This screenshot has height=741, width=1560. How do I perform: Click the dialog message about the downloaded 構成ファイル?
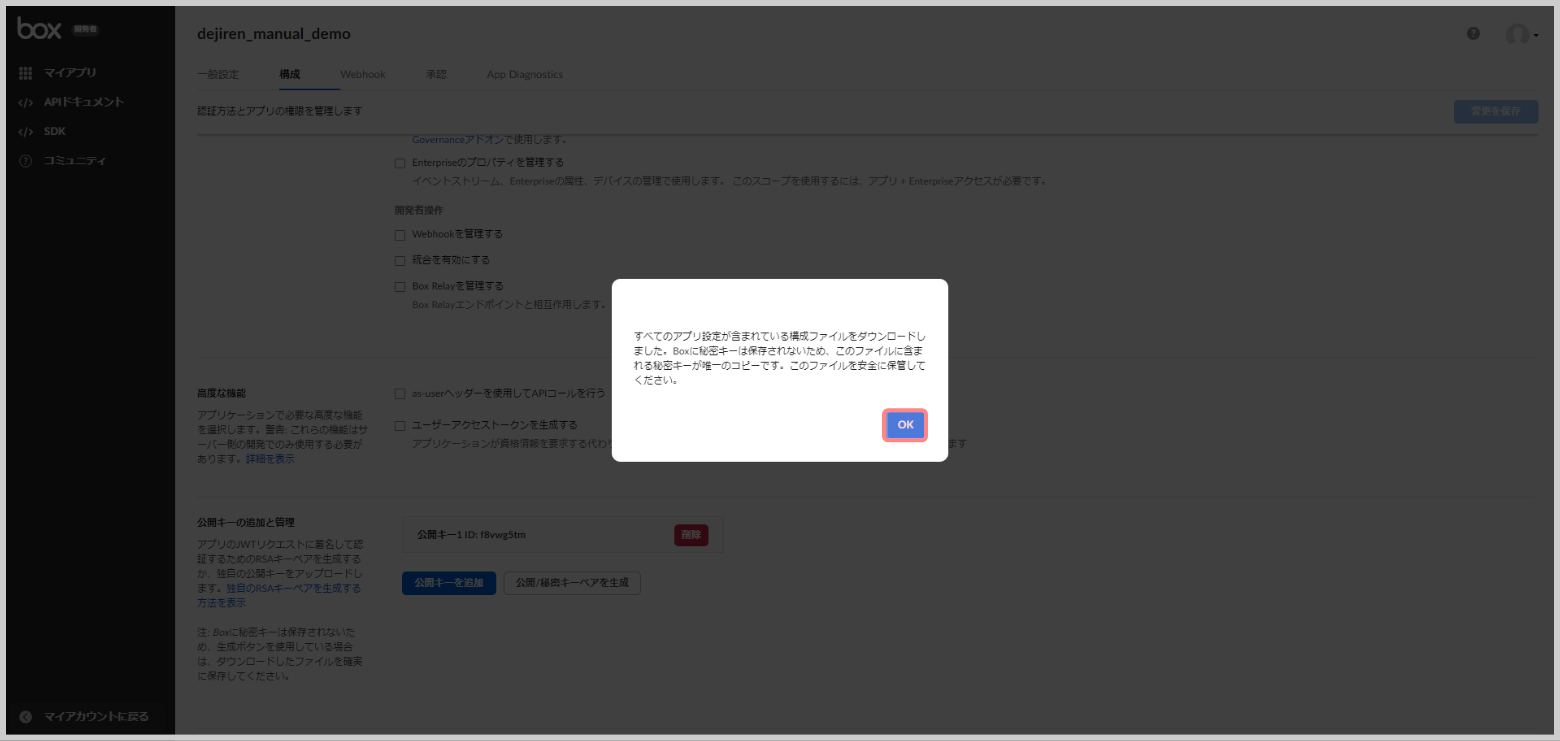pyautogui.click(x=780, y=358)
